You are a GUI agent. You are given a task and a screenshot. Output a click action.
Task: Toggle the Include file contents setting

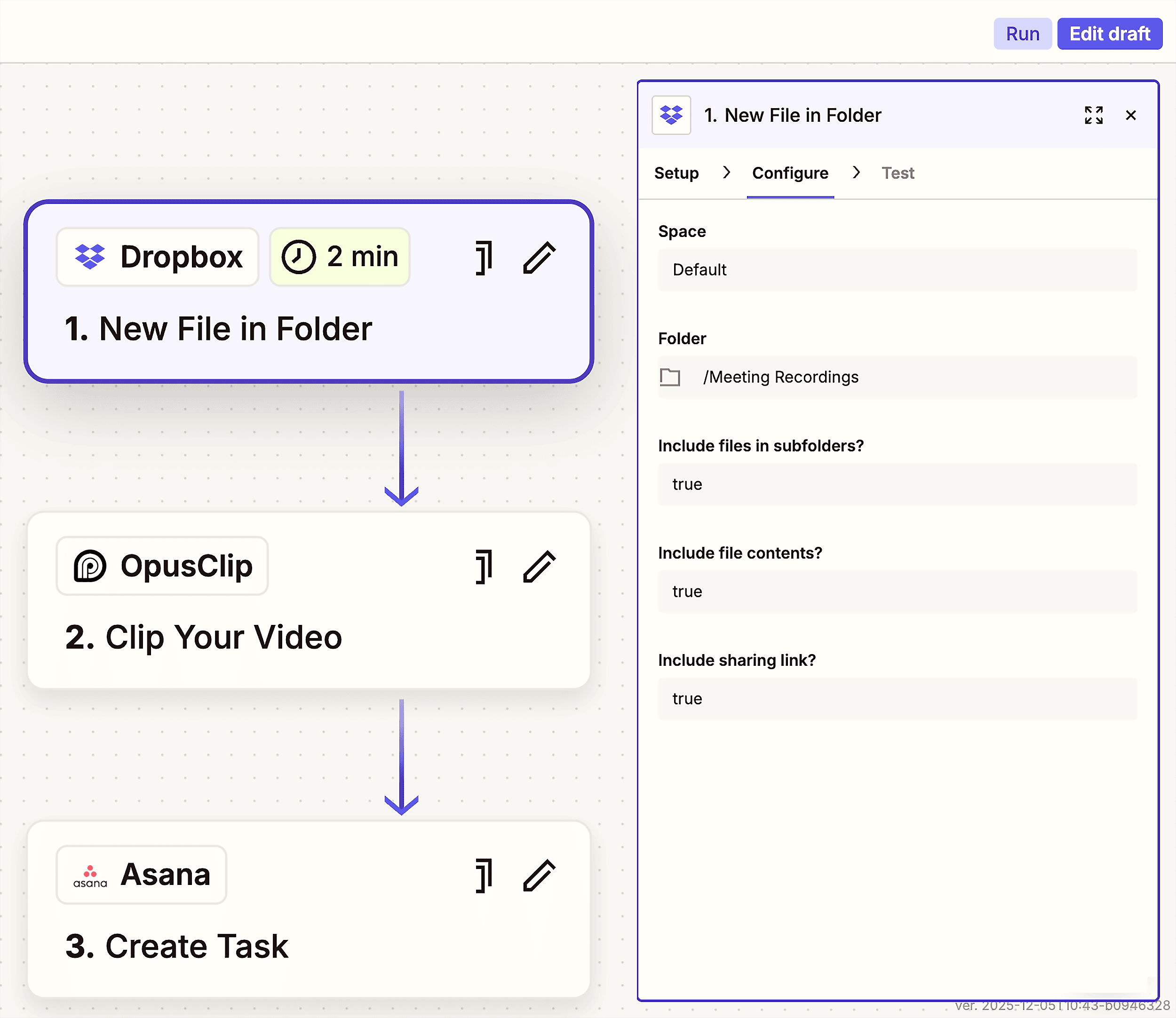pos(897,592)
